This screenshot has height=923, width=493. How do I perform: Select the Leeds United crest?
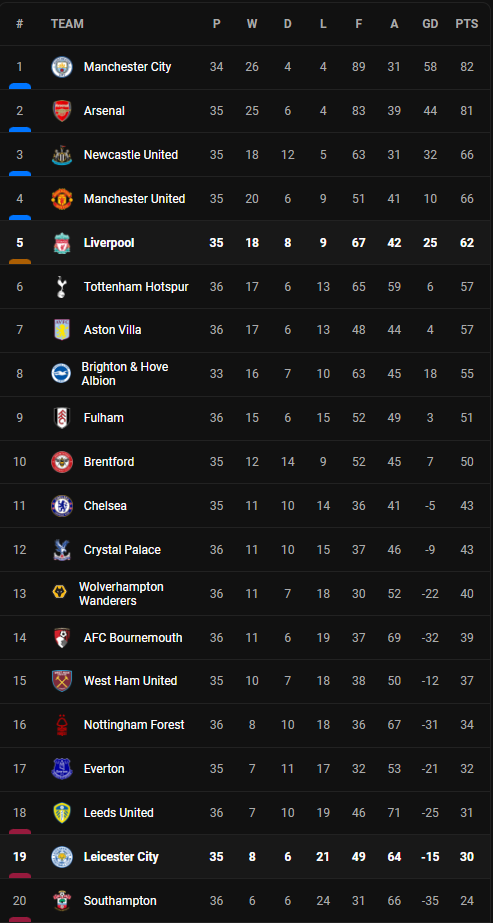click(x=62, y=813)
